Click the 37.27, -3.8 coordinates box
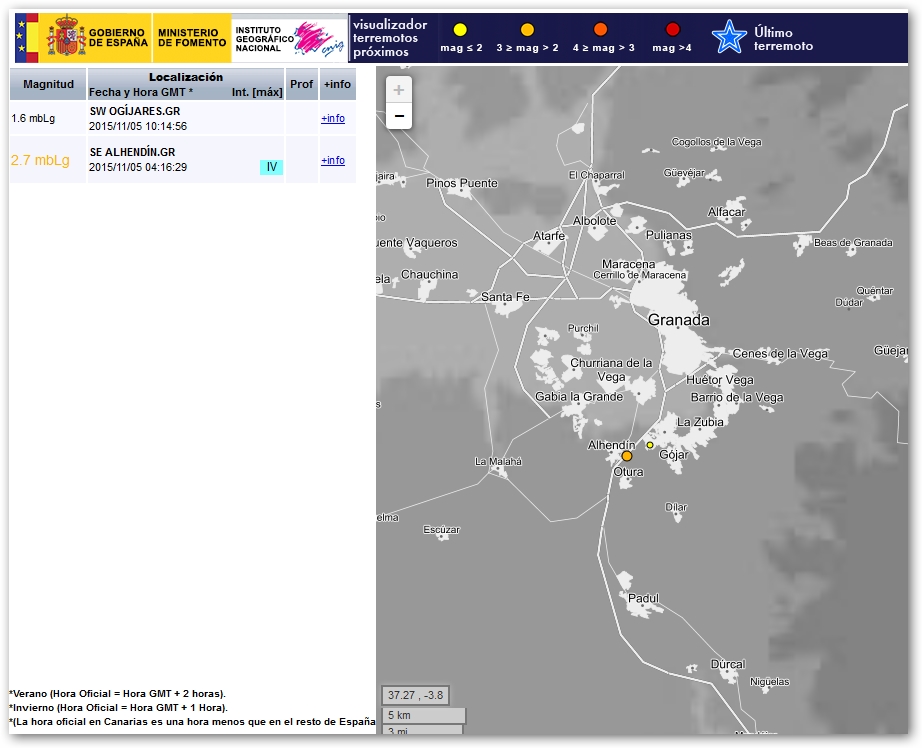This screenshot has width=922, height=748. coord(415,695)
